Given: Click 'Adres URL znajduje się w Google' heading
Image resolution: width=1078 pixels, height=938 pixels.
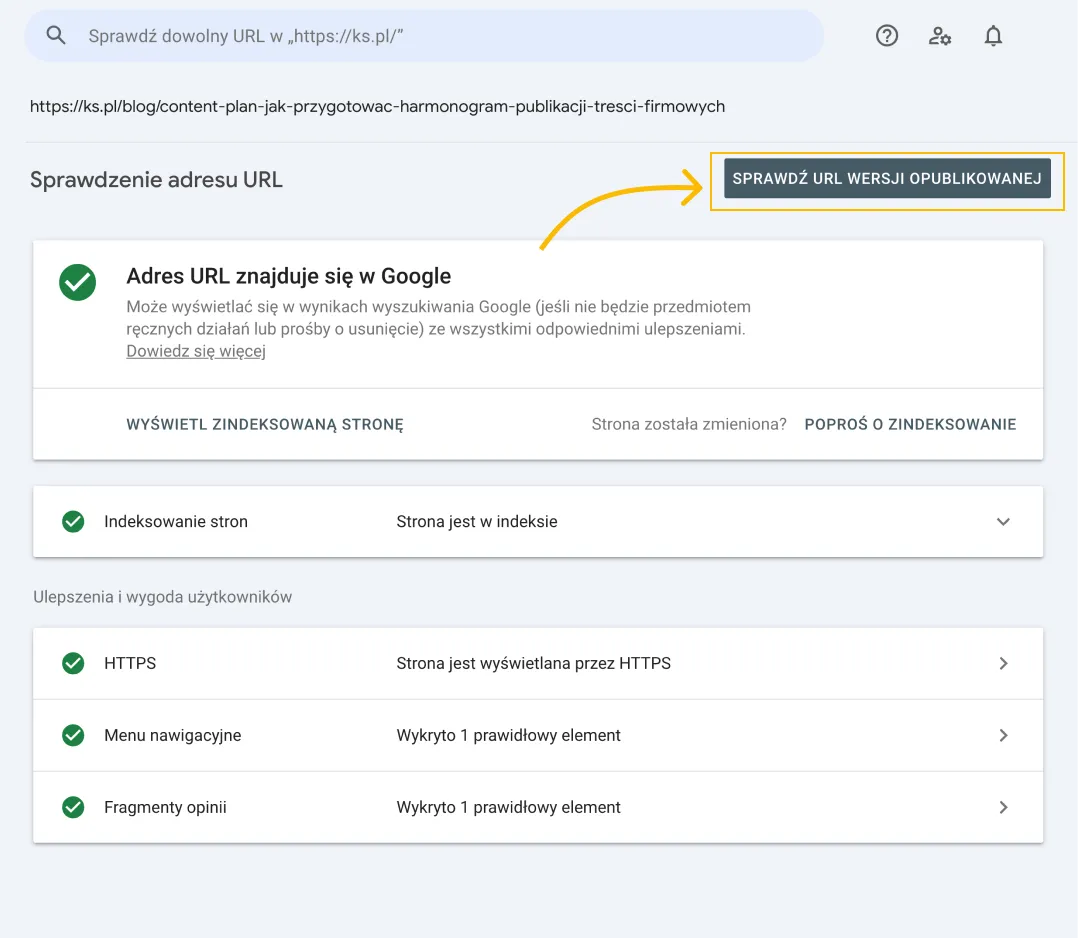Looking at the screenshot, I should click(289, 276).
